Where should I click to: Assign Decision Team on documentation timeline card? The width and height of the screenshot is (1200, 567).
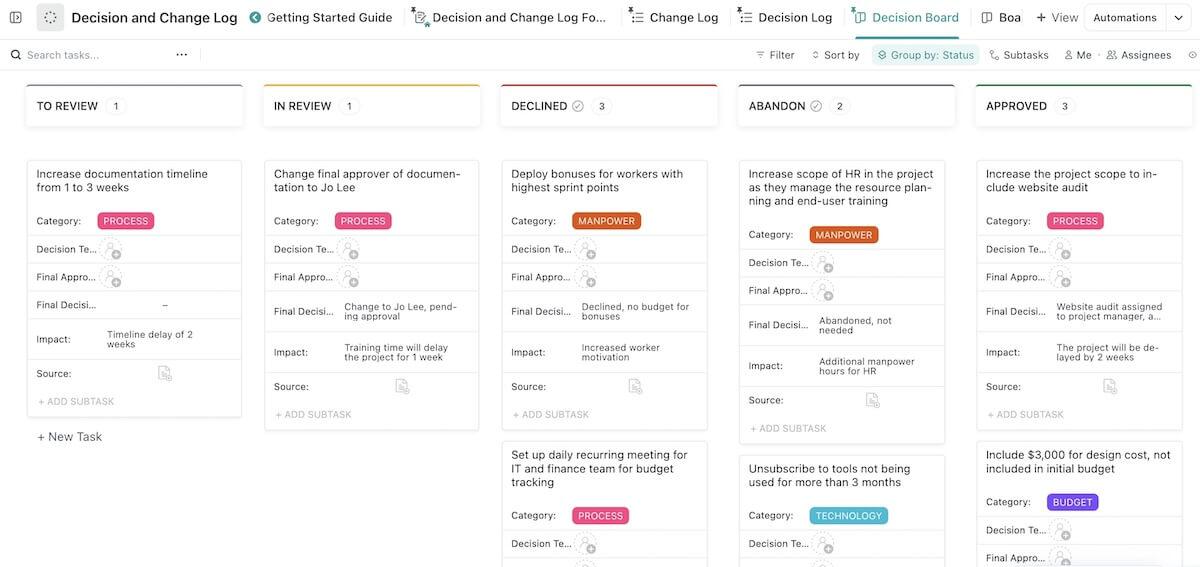coord(110,250)
